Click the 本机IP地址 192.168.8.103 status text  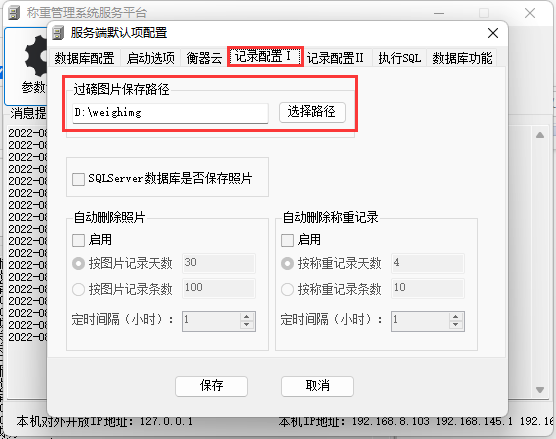[354, 422]
